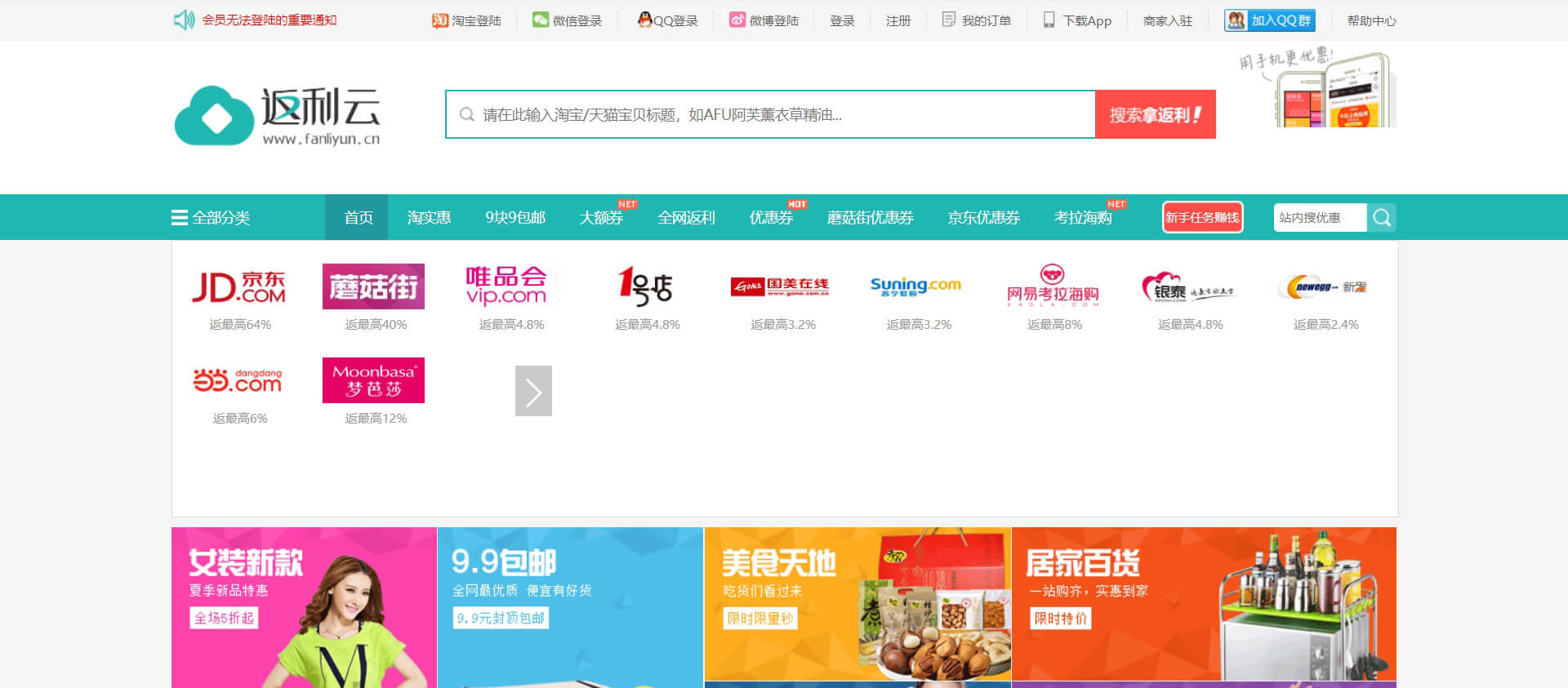Focus the Taobao product title search field
The width and height of the screenshot is (1568, 688).
[770, 114]
